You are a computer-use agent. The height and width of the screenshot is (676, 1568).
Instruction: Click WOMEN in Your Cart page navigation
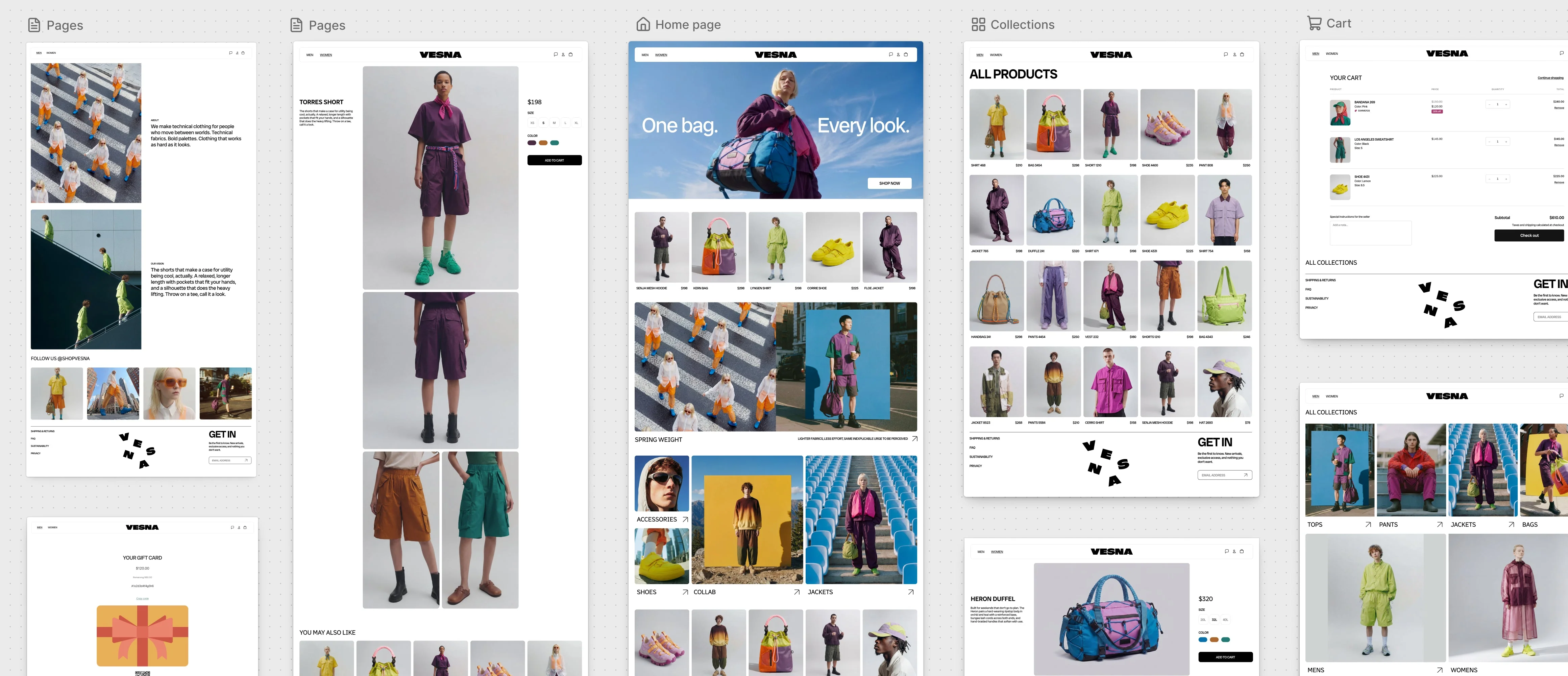(1332, 54)
